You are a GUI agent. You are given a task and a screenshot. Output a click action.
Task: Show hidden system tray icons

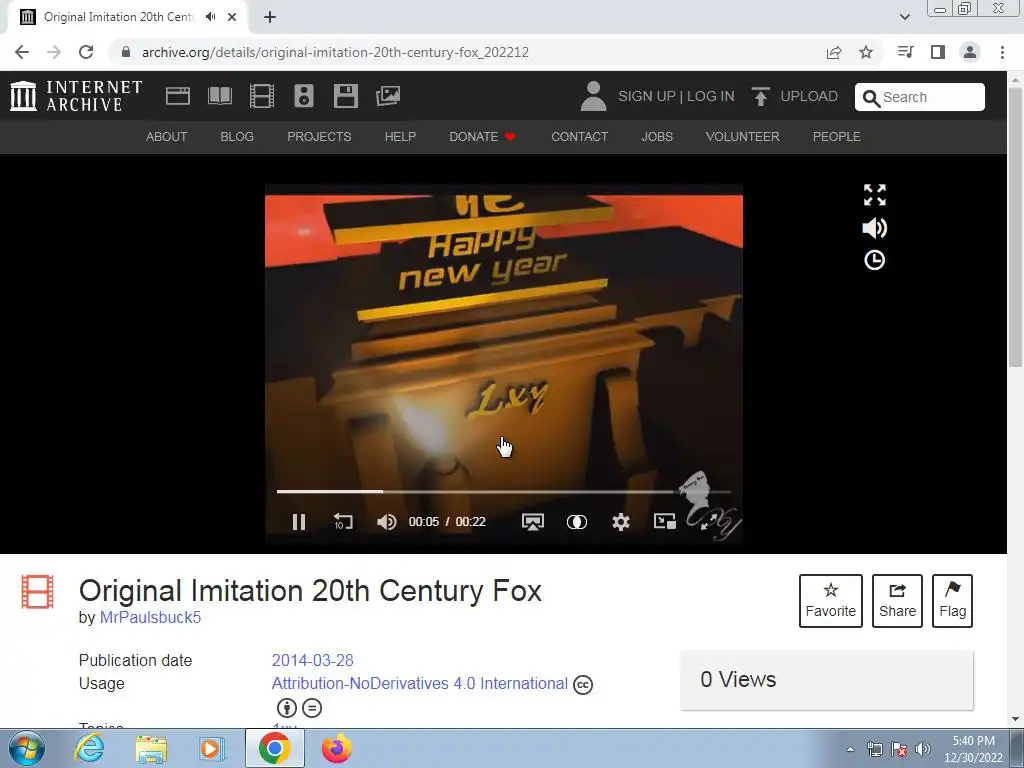pos(850,749)
